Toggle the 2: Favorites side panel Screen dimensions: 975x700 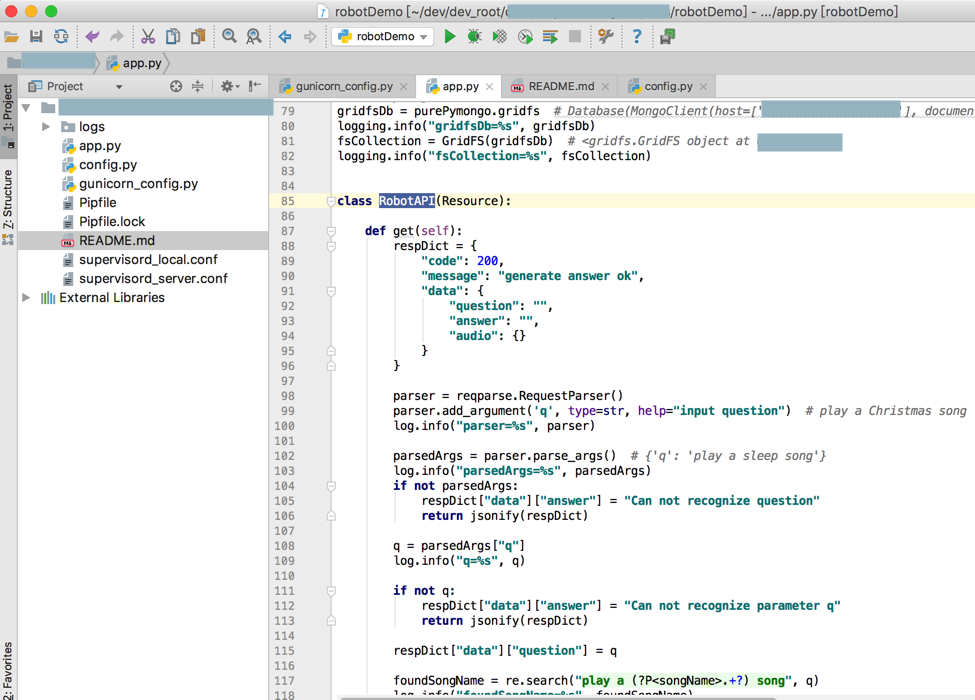click(8, 670)
